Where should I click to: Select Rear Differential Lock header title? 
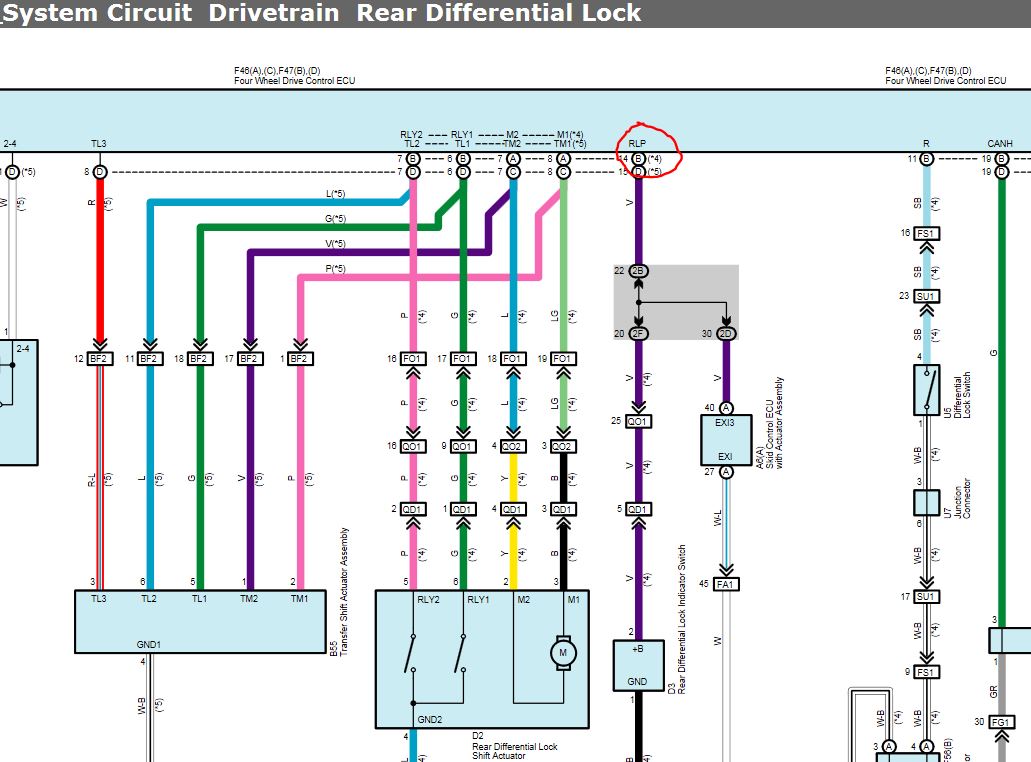498,13
